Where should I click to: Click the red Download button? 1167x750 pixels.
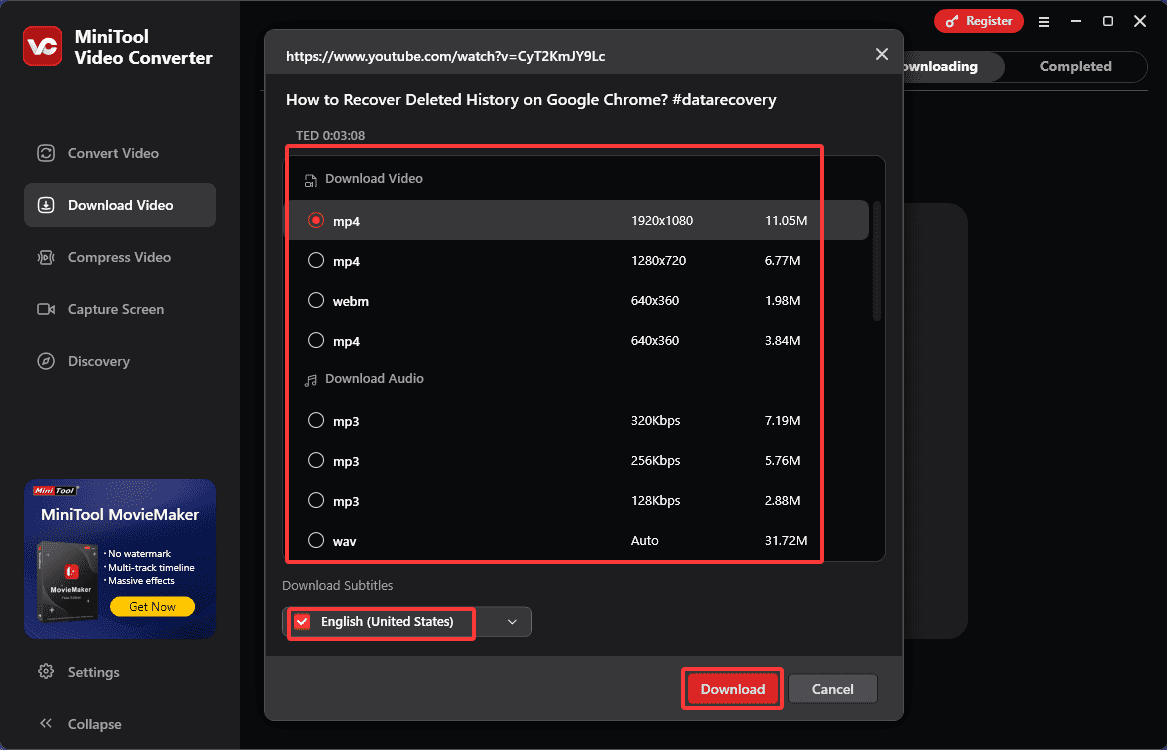(732, 689)
